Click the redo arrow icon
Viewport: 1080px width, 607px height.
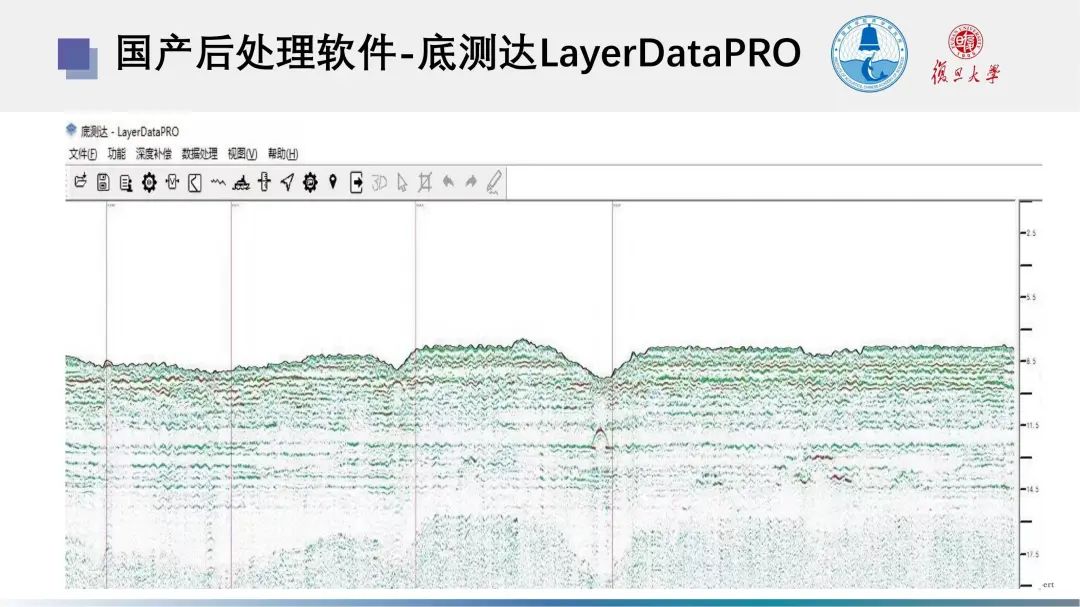471,182
